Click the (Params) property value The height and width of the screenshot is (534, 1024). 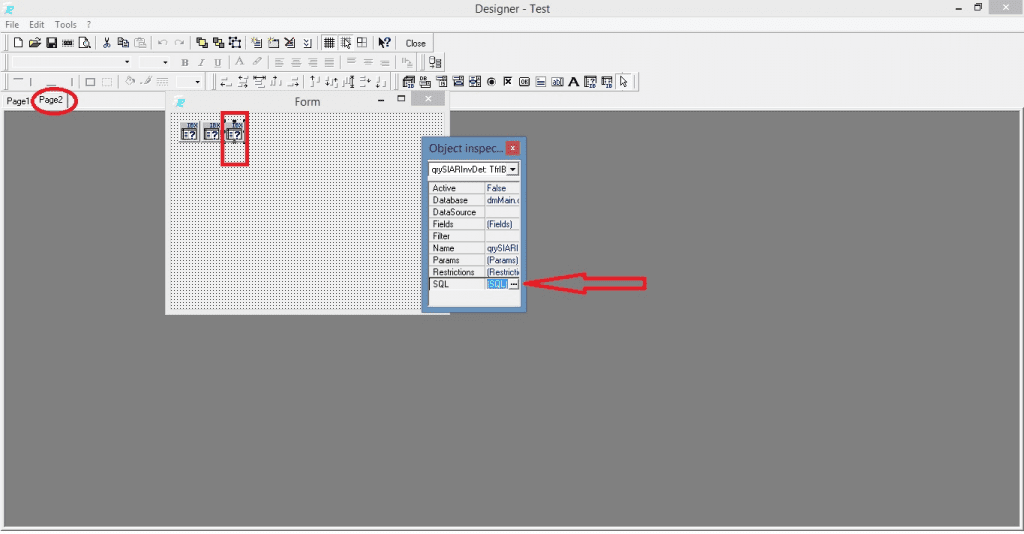(x=502, y=260)
